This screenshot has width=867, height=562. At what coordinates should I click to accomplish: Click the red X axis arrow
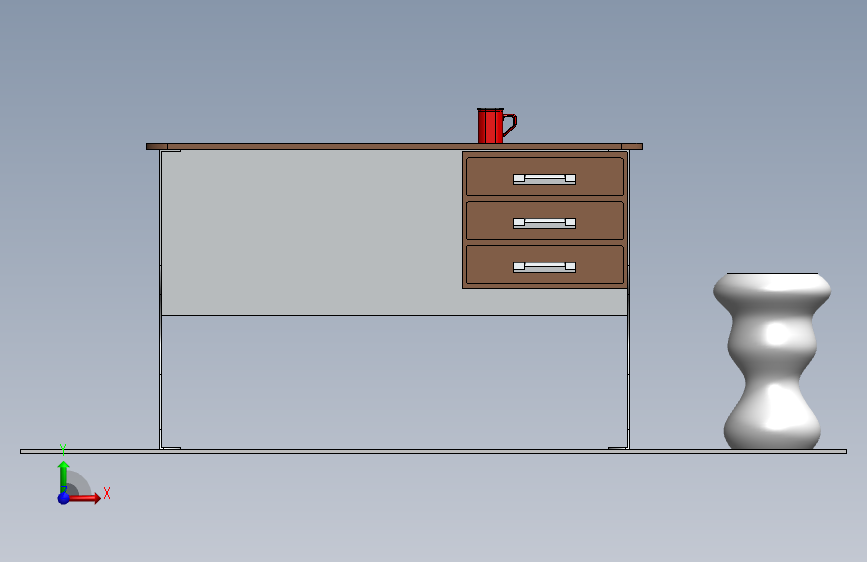[x=84, y=498]
